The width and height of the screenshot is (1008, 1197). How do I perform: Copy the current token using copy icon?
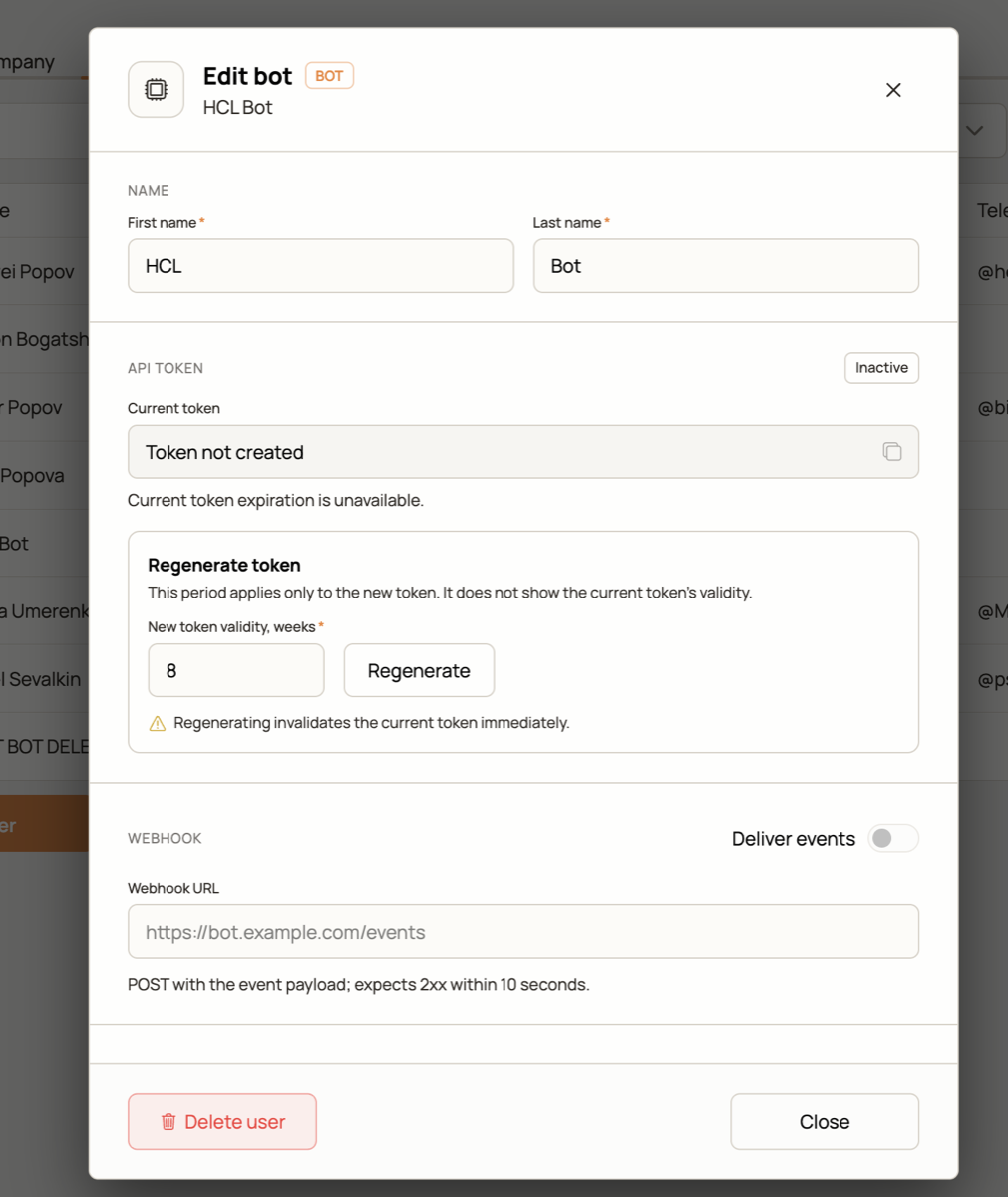tap(892, 452)
